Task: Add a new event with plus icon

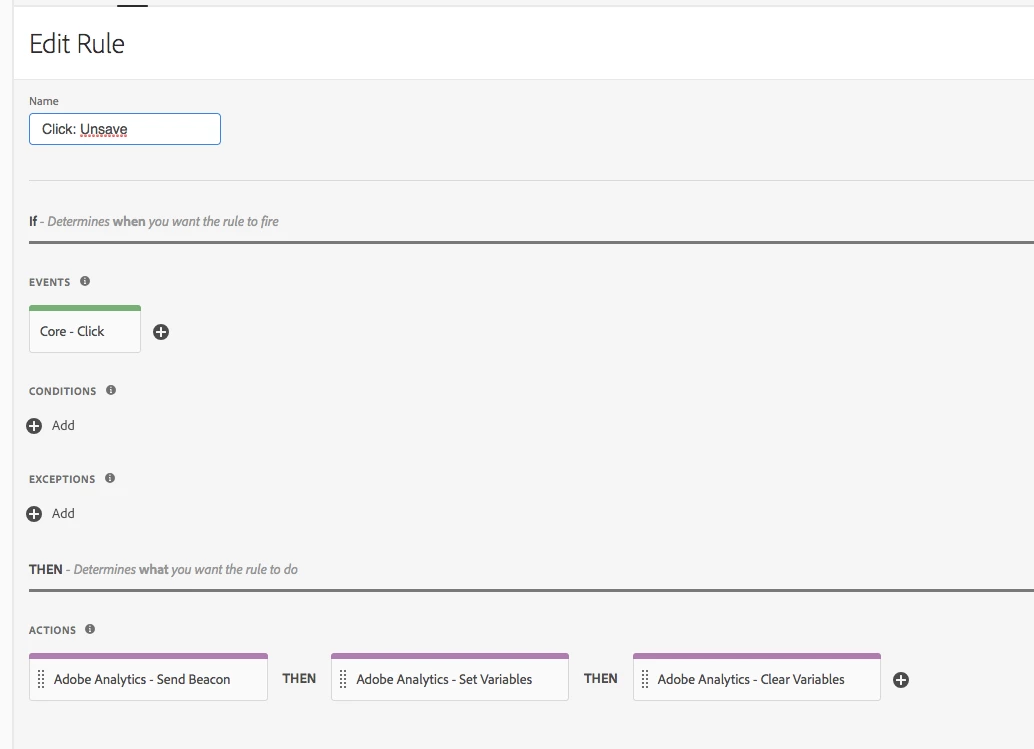Action: 161,332
